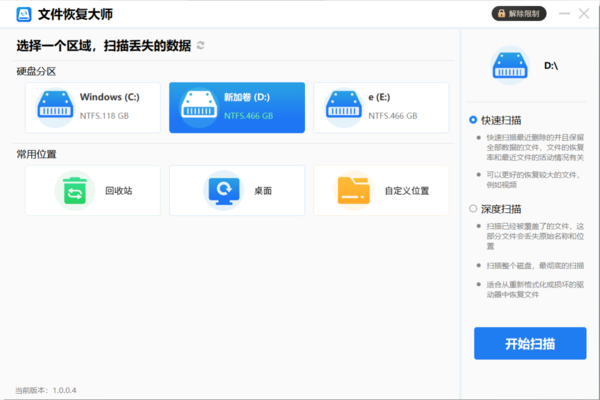
Task: Choose the e (E:) partition card
Action: pos(381,108)
